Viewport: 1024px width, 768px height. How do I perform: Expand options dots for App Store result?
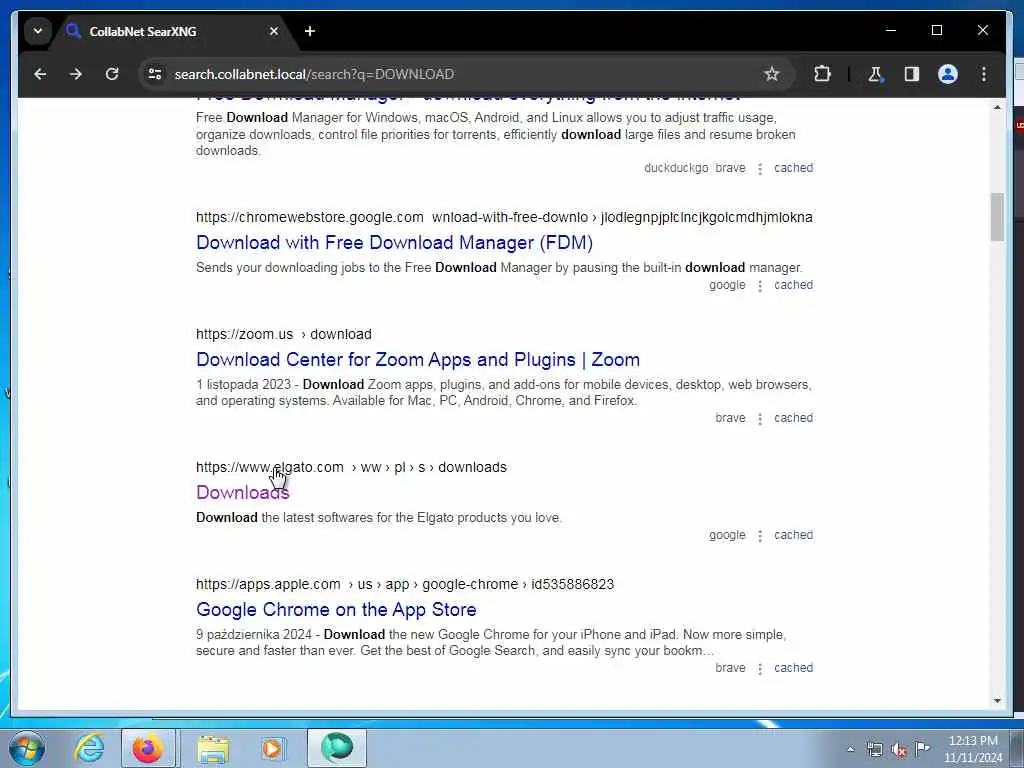(760, 669)
